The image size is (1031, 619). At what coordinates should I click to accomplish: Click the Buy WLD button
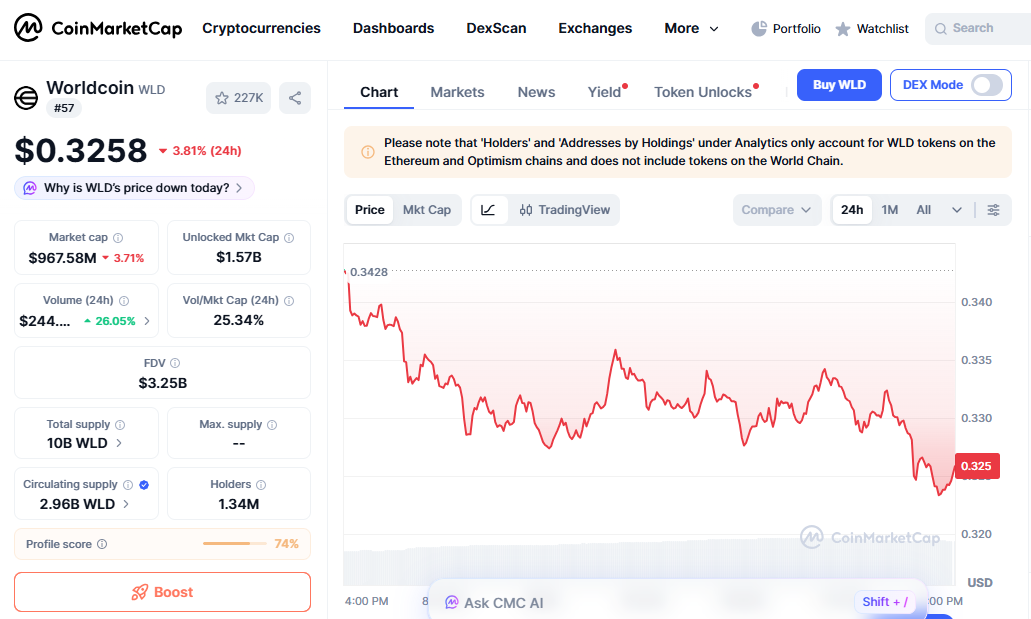click(x=839, y=85)
